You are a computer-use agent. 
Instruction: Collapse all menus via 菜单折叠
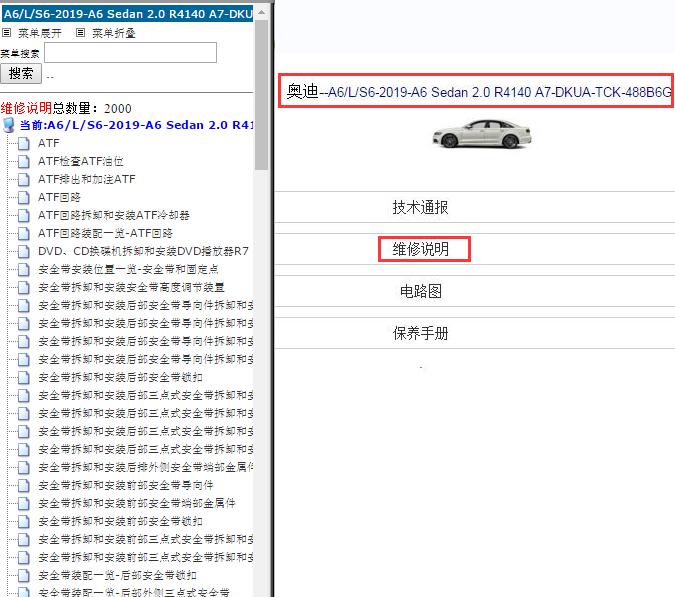114,33
